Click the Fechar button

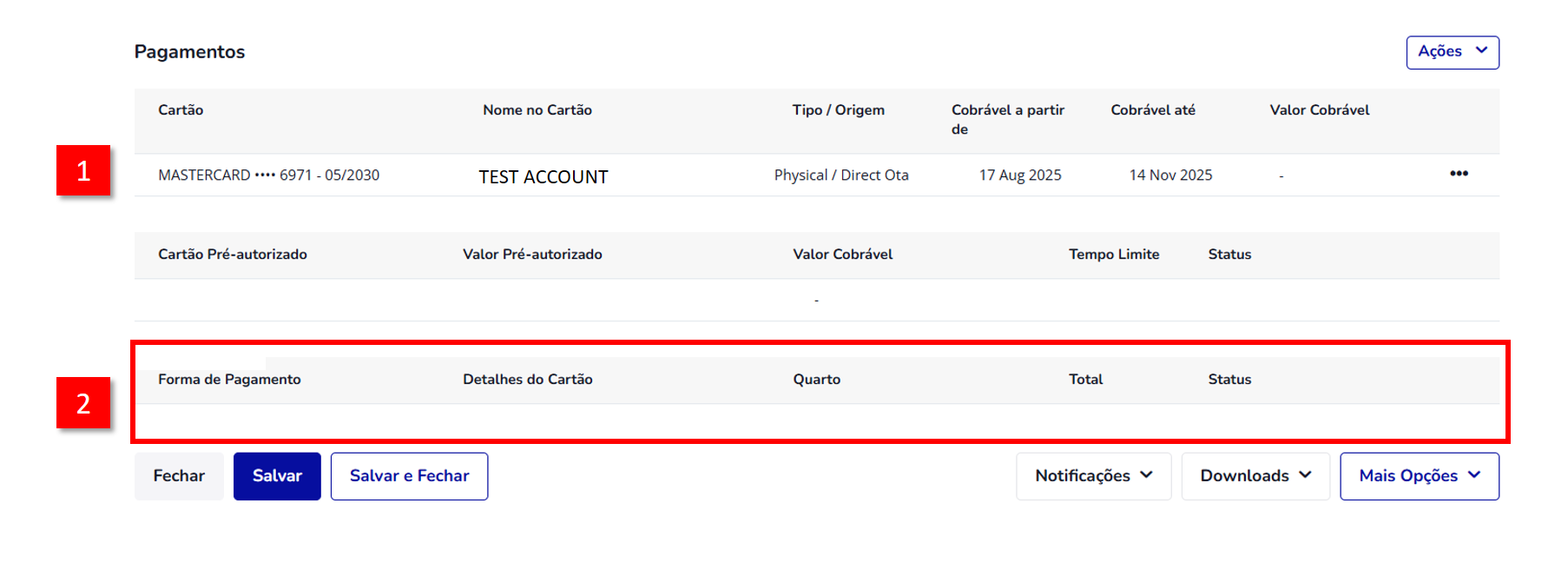click(179, 476)
